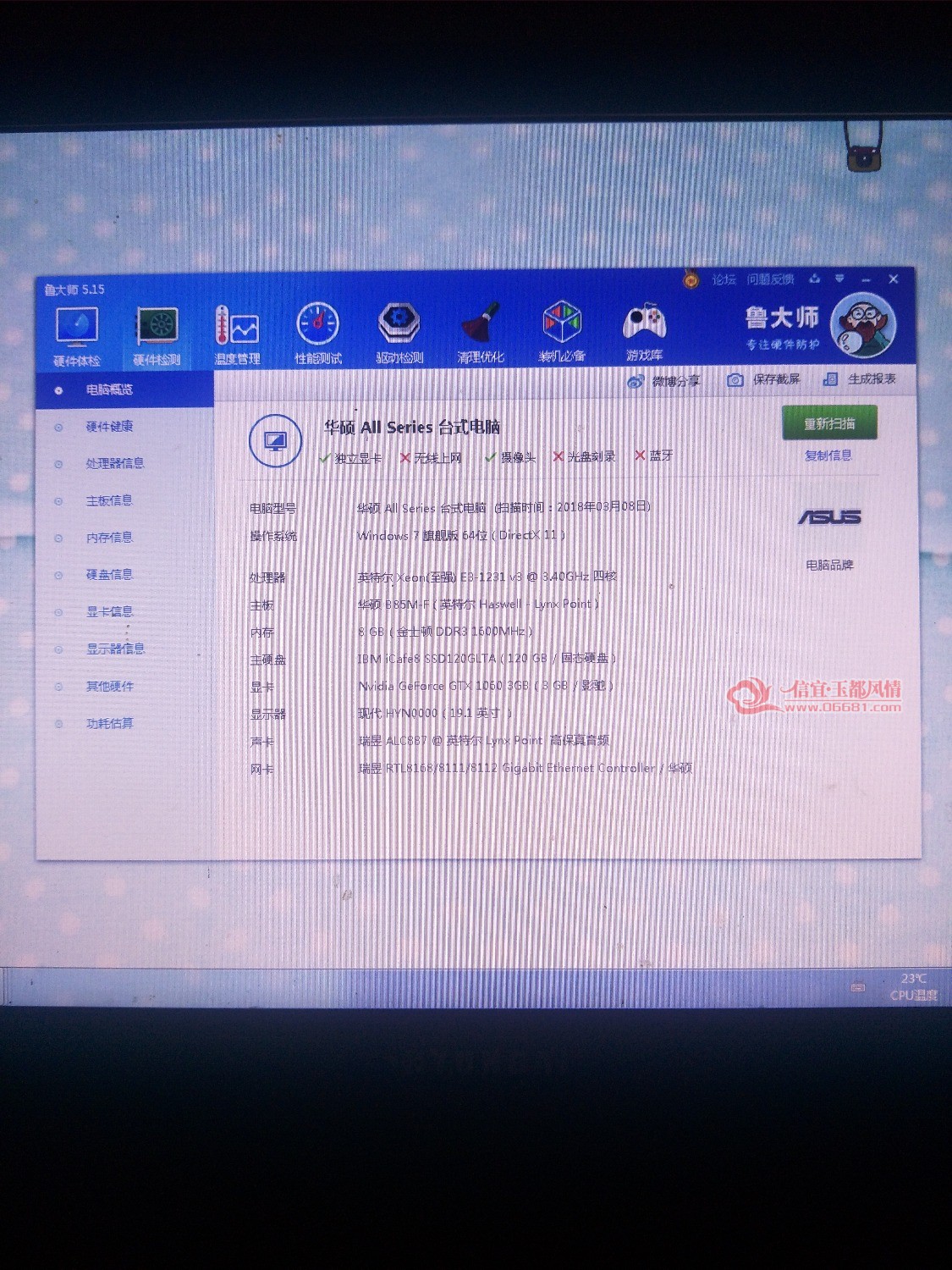The width and height of the screenshot is (952, 1270).
Task: Click the 电脑品牌 label
Action: click(829, 565)
